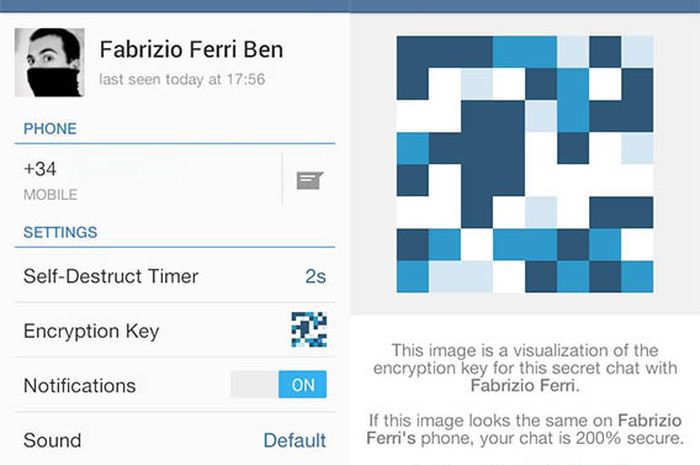Click the contact name Fabrizio Ferri Ben
The width and height of the screenshot is (700, 465).
pos(191,49)
